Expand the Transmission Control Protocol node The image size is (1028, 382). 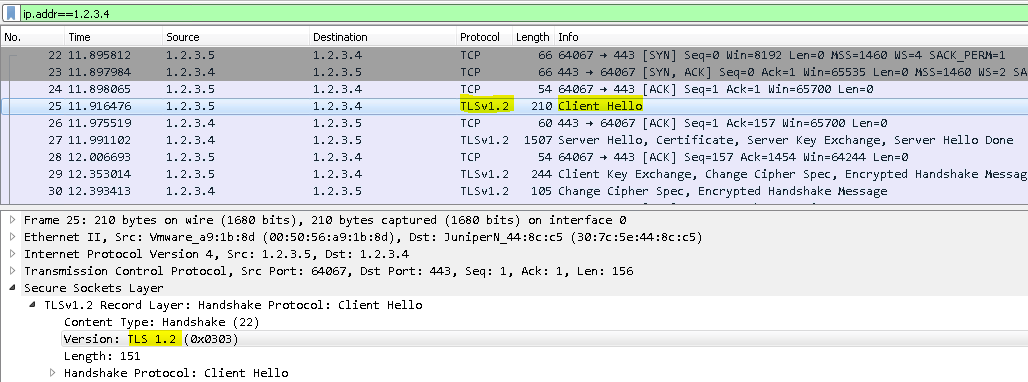[12, 271]
